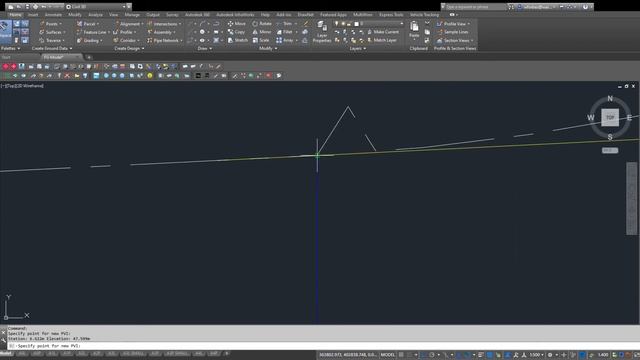This screenshot has height=360, width=640.
Task: Click the TOP face of the ViewCube
Action: [x=610, y=118]
